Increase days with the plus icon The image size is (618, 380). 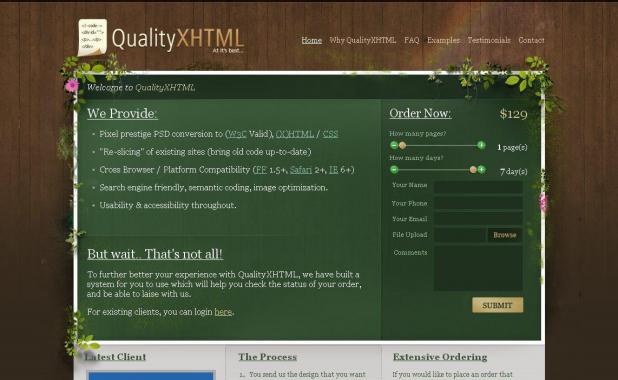point(481,170)
